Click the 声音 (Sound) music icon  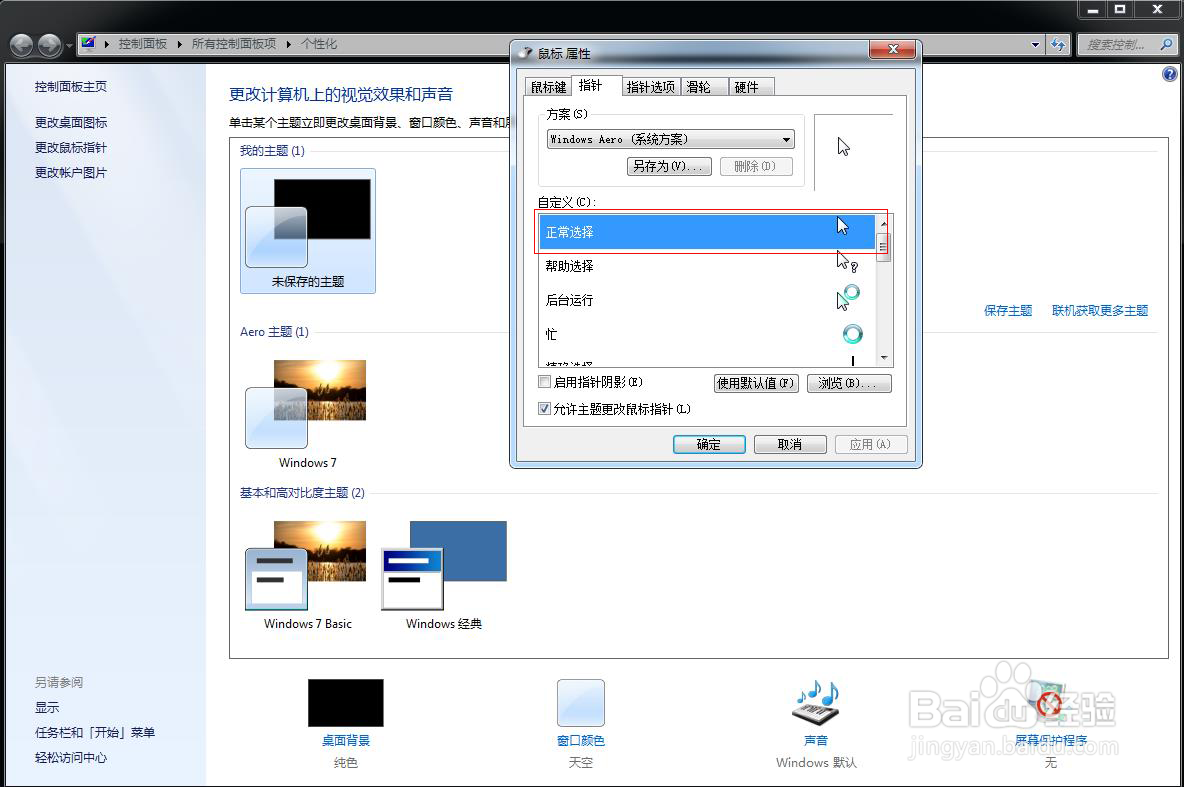click(x=815, y=703)
